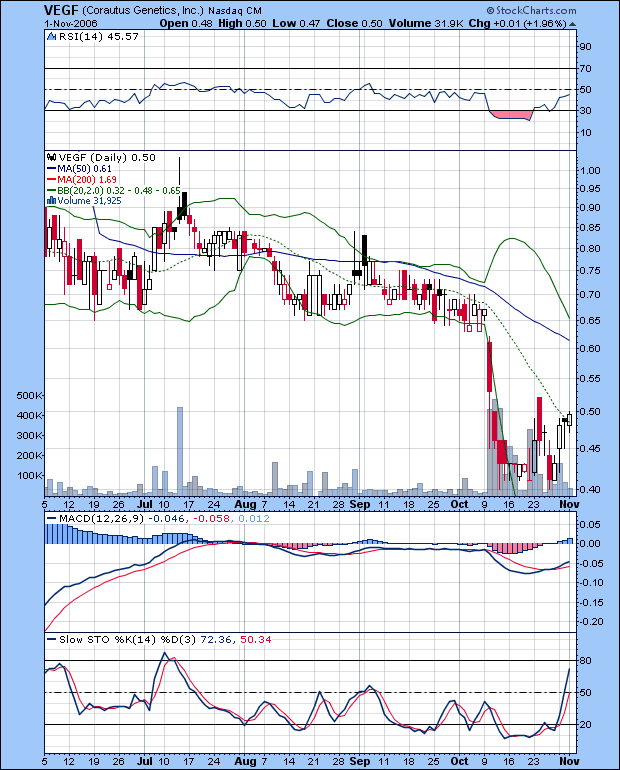The width and height of the screenshot is (620, 770).
Task: Click the Nov label on bottom stochastic axis
Action: [x=569, y=761]
